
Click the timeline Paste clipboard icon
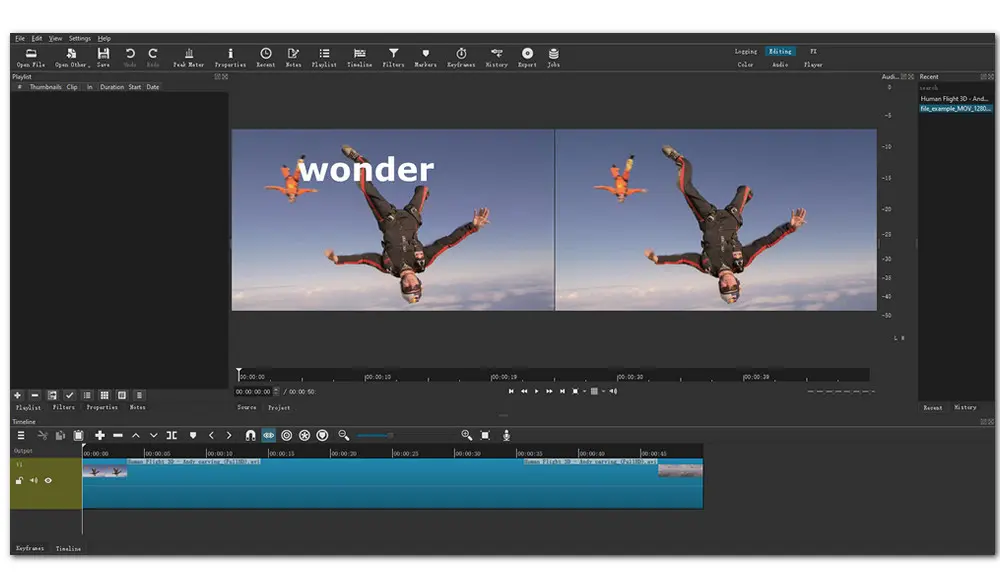pyautogui.click(x=78, y=435)
